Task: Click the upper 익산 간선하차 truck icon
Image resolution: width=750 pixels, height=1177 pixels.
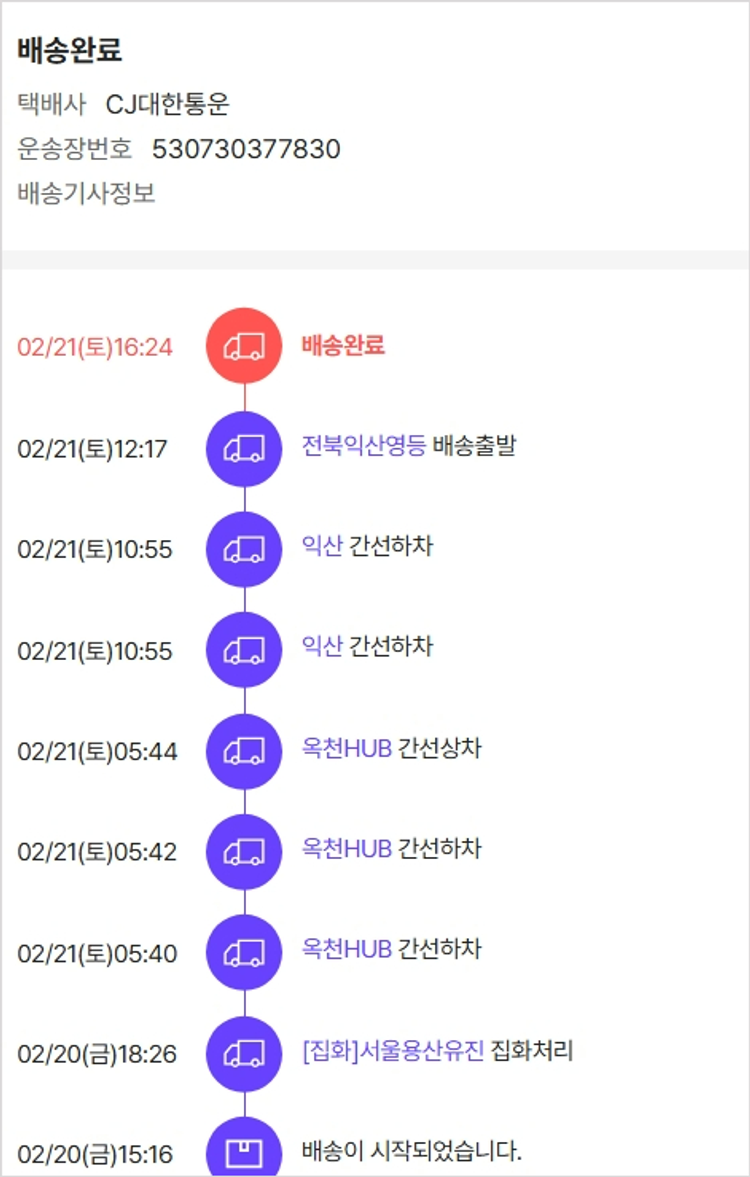Action: coord(244,549)
